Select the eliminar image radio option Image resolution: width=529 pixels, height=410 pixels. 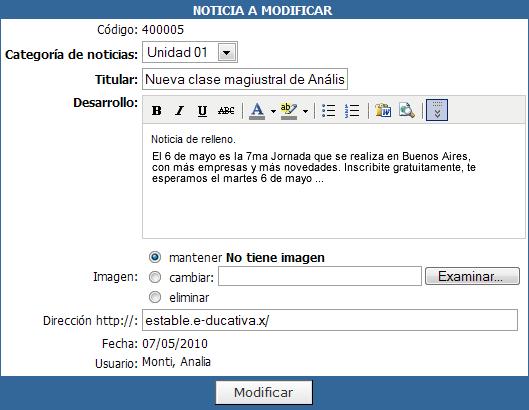coord(155,297)
